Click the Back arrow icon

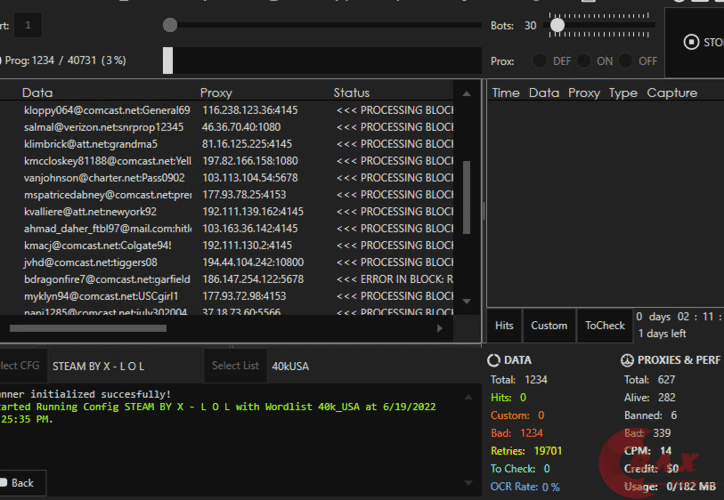(x=3, y=483)
